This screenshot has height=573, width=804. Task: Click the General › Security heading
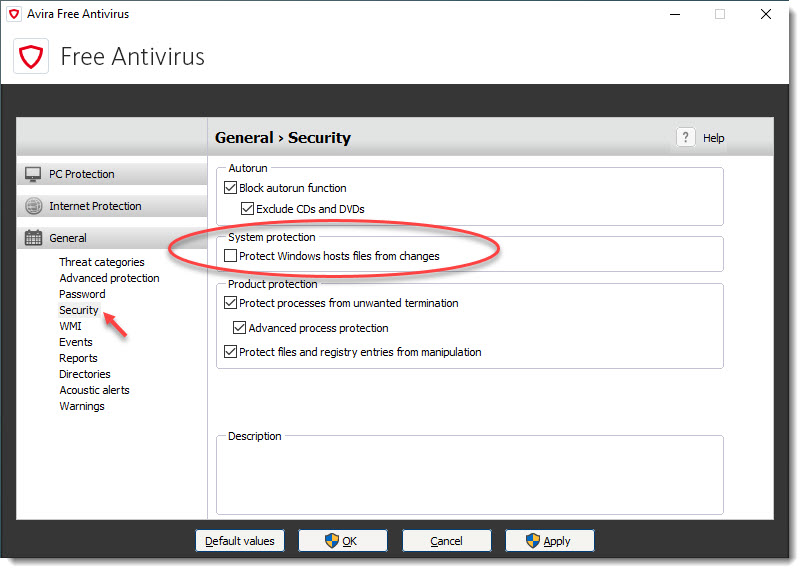click(283, 137)
